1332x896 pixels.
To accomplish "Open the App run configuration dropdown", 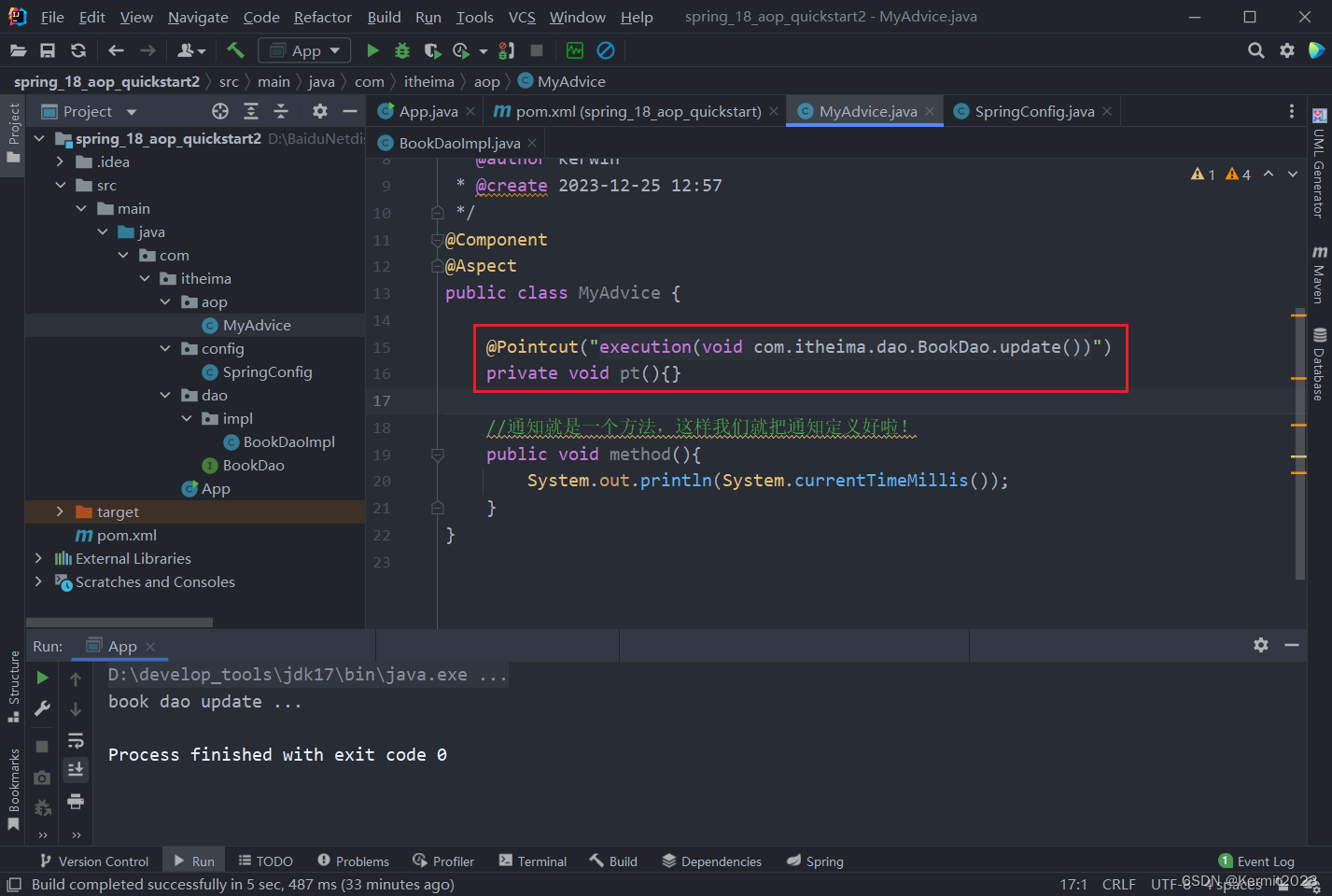I will coord(304,50).
